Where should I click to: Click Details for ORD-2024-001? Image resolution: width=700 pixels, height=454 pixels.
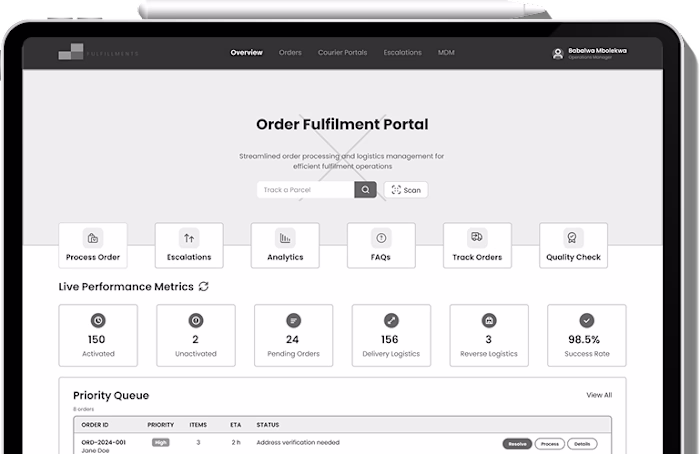point(582,444)
